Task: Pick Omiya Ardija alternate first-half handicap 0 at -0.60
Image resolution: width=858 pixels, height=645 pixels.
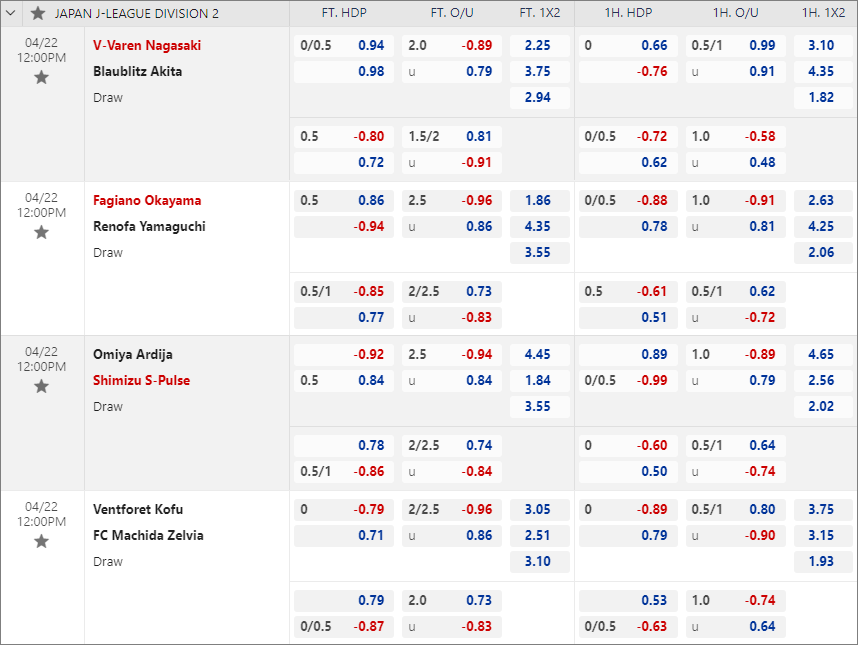Action: point(628,445)
